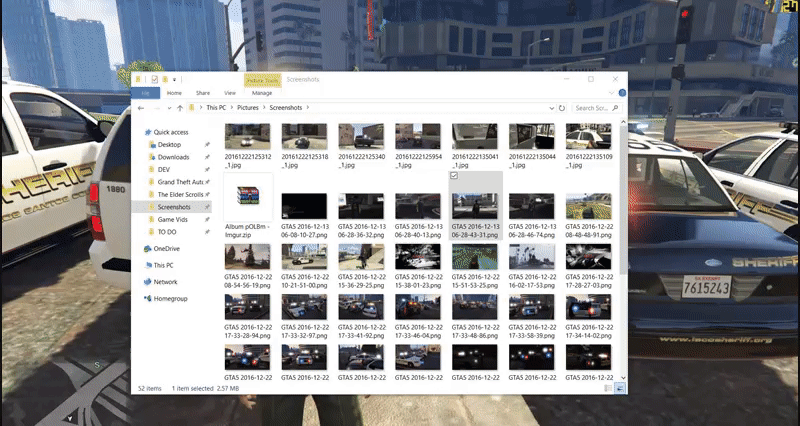Select Network in the navigation pane
800x426 pixels.
165,282
